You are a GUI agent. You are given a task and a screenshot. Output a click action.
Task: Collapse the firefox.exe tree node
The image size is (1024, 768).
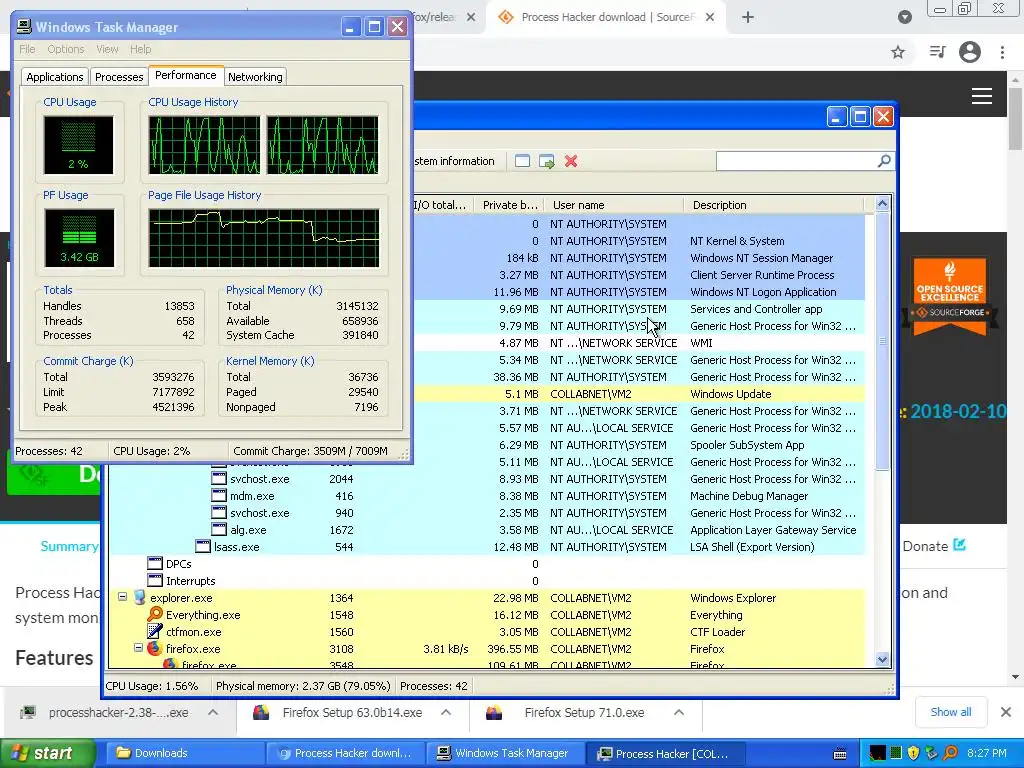(138, 648)
